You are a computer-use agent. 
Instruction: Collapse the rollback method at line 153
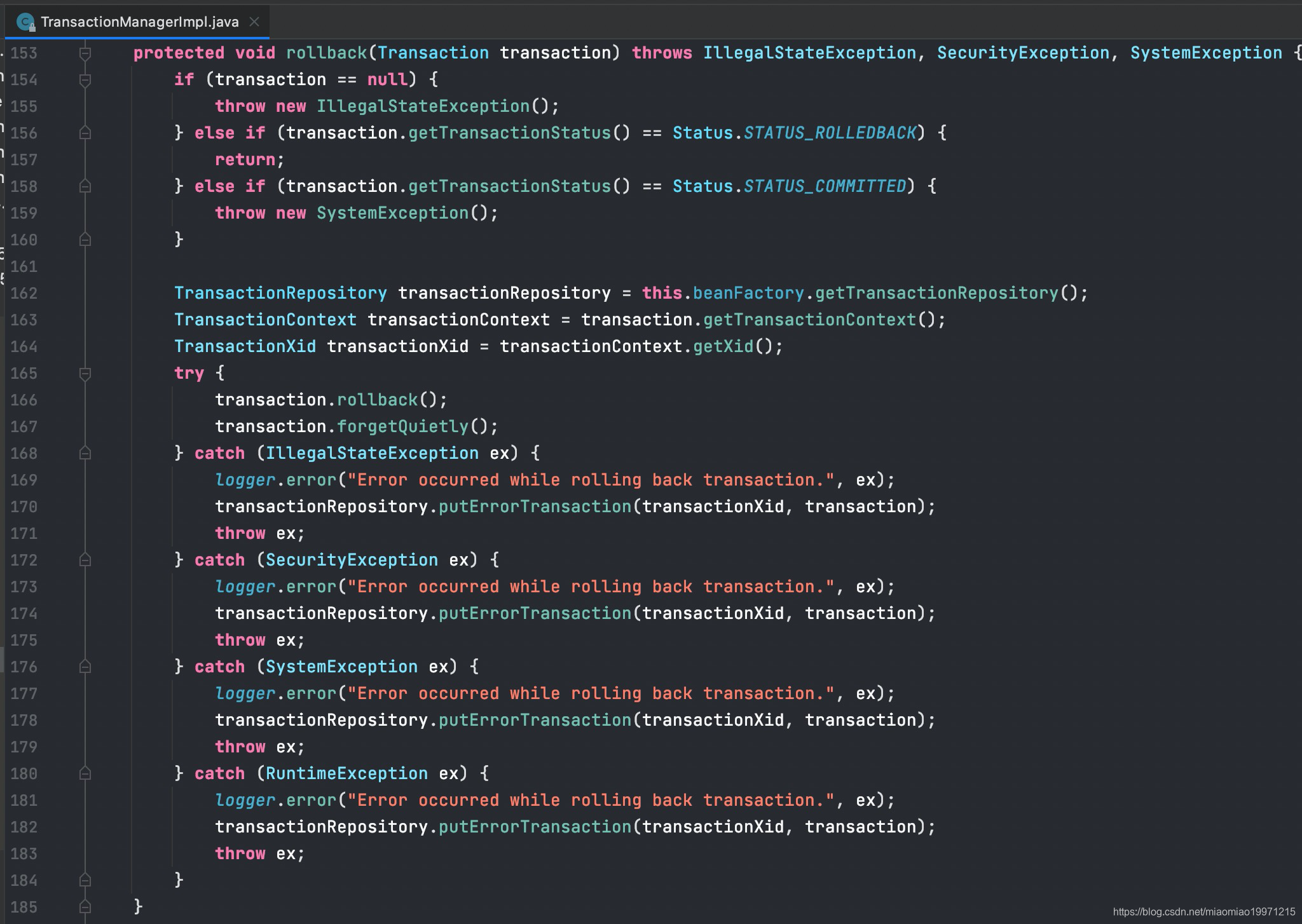(x=85, y=53)
